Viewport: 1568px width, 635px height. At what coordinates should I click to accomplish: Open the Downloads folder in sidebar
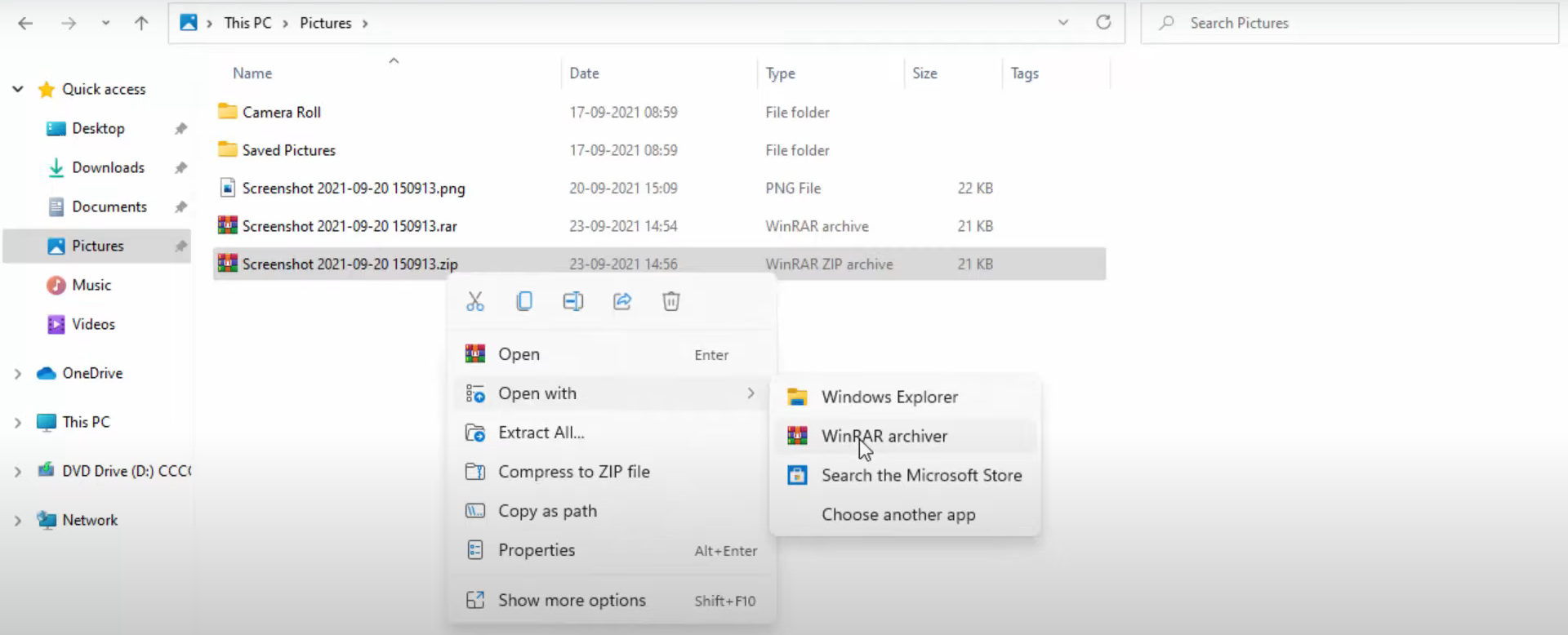click(x=108, y=167)
